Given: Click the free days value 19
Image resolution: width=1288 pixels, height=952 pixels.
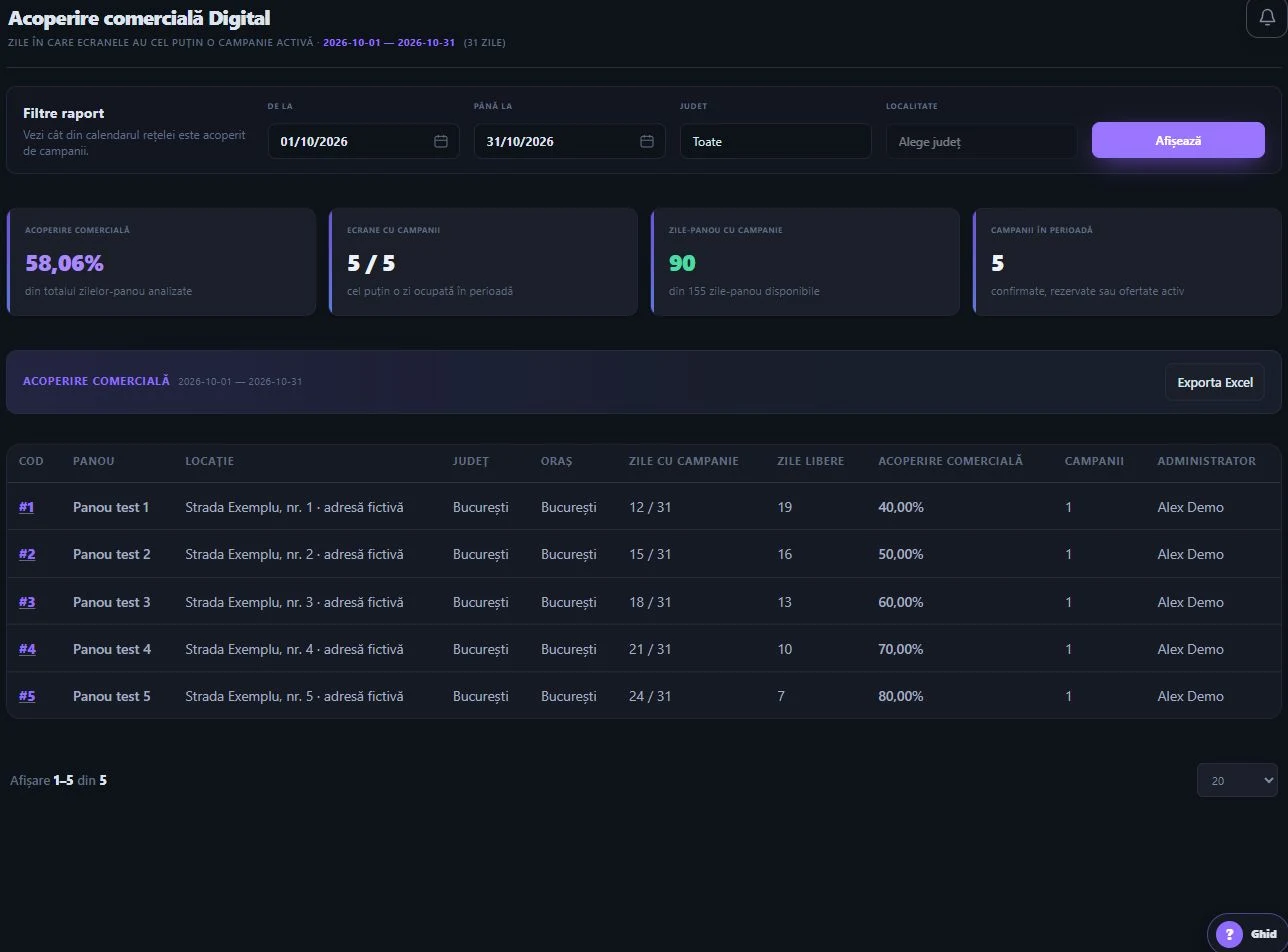Looking at the screenshot, I should point(785,507).
